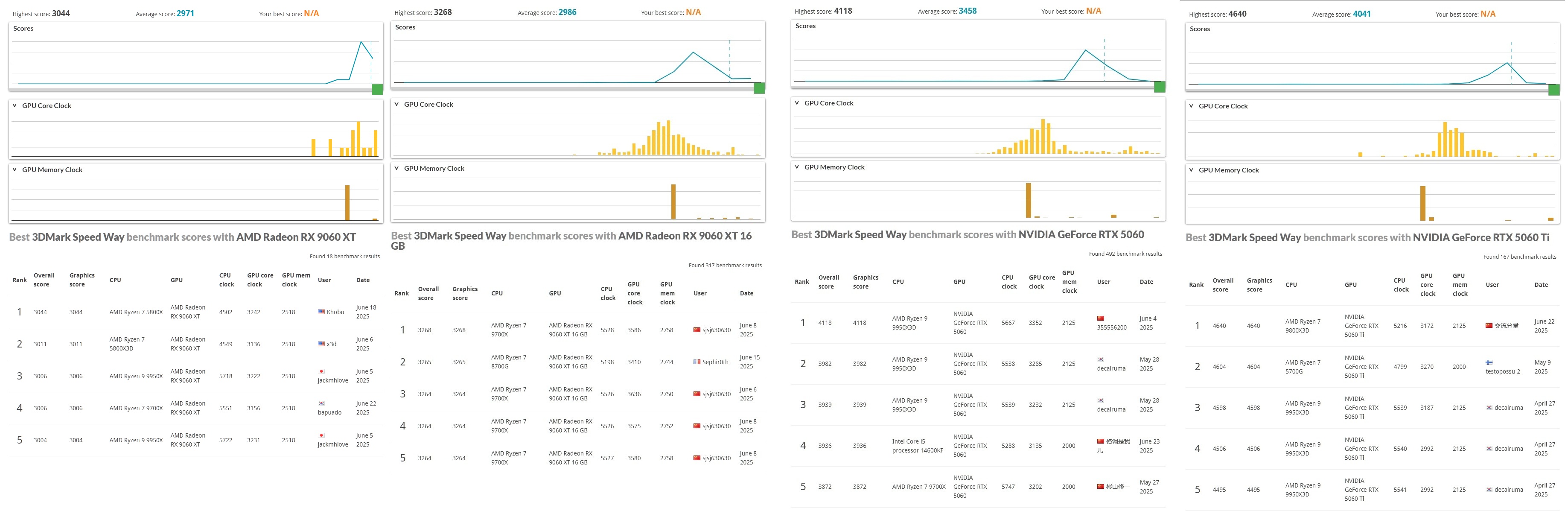
Task: Collapse GPU Core Clock in RX 9060 XT 16 GB panel
Action: click(396, 105)
